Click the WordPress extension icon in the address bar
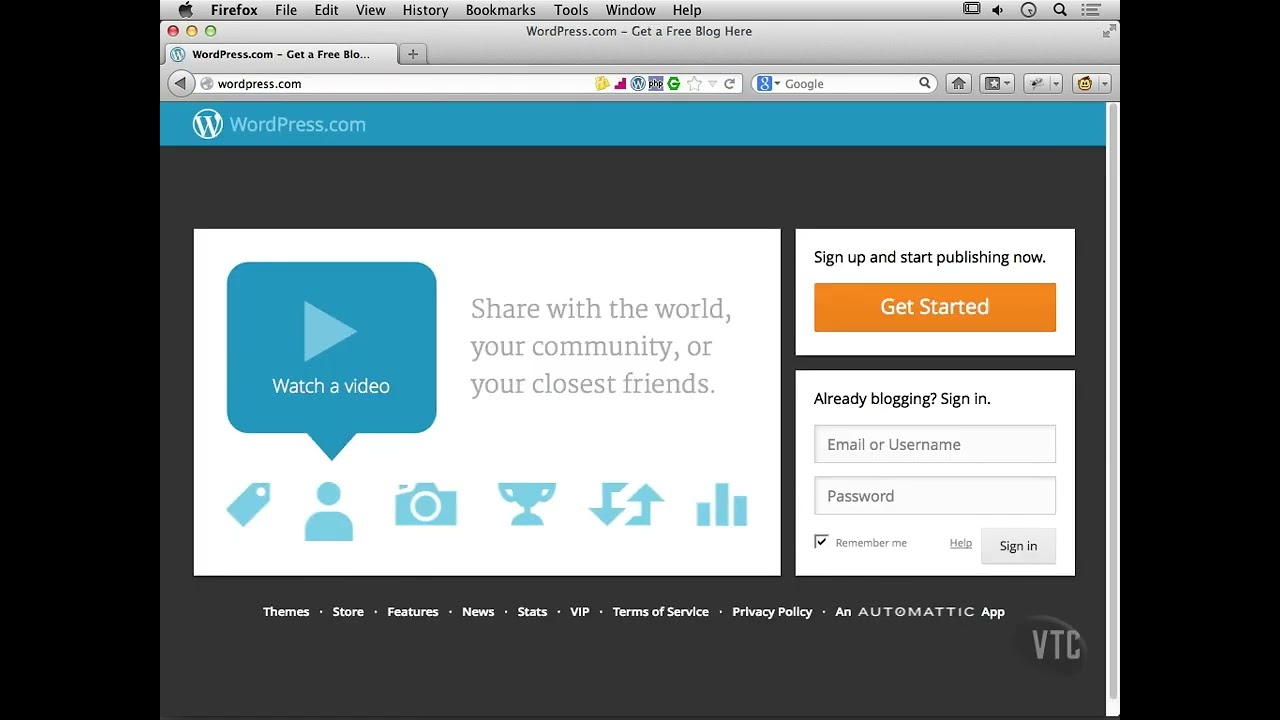This screenshot has width=1280, height=720. tap(638, 84)
